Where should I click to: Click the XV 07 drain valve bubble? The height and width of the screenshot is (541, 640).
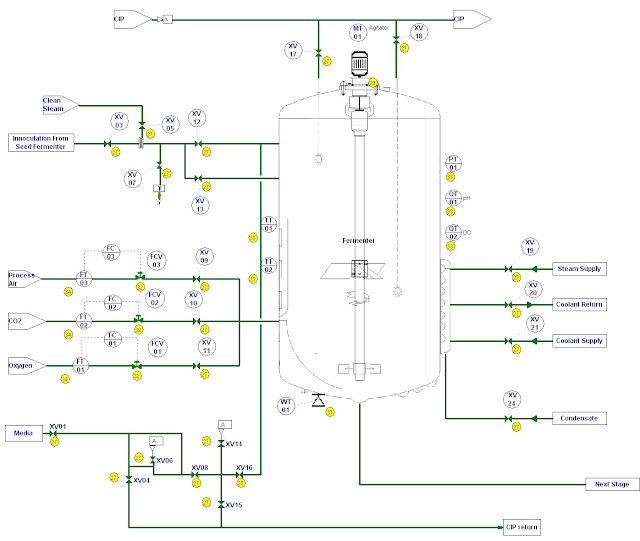click(x=132, y=179)
